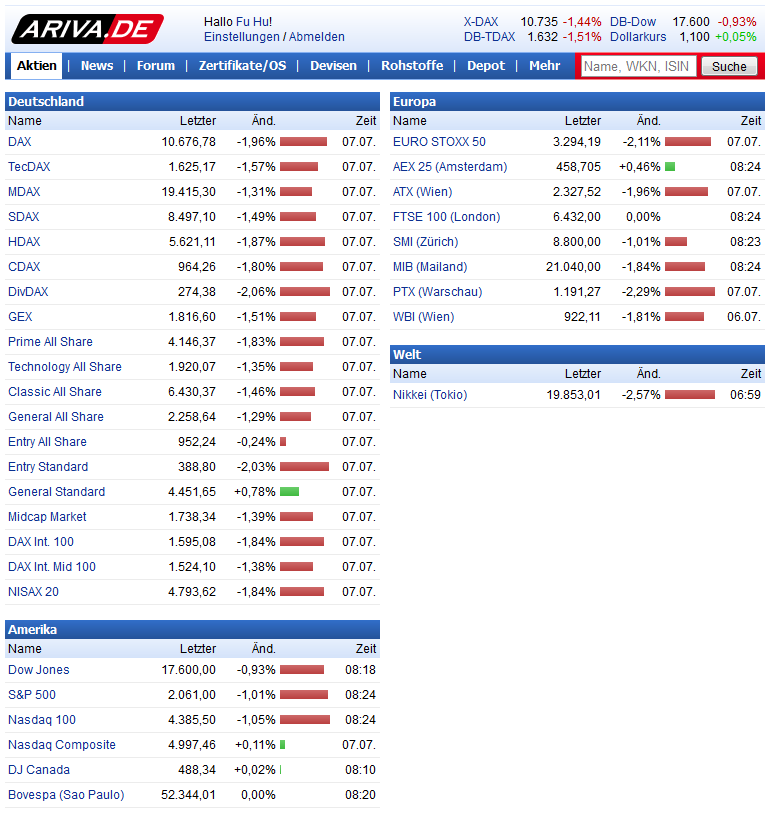Image resolution: width=776 pixels, height=817 pixels.
Task: Open Prime All Share link
Action: click(x=50, y=342)
